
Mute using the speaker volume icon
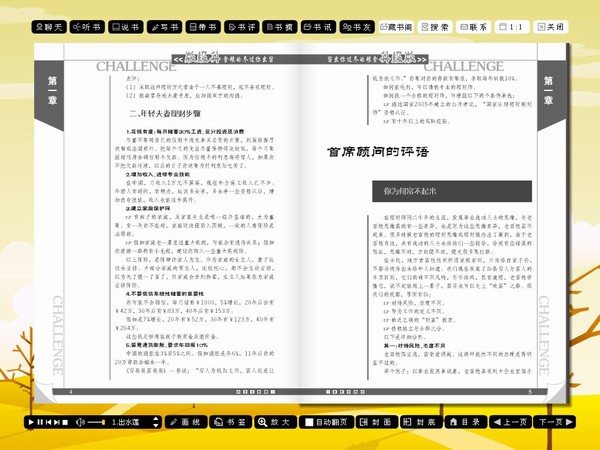pyautogui.click(x=80, y=422)
